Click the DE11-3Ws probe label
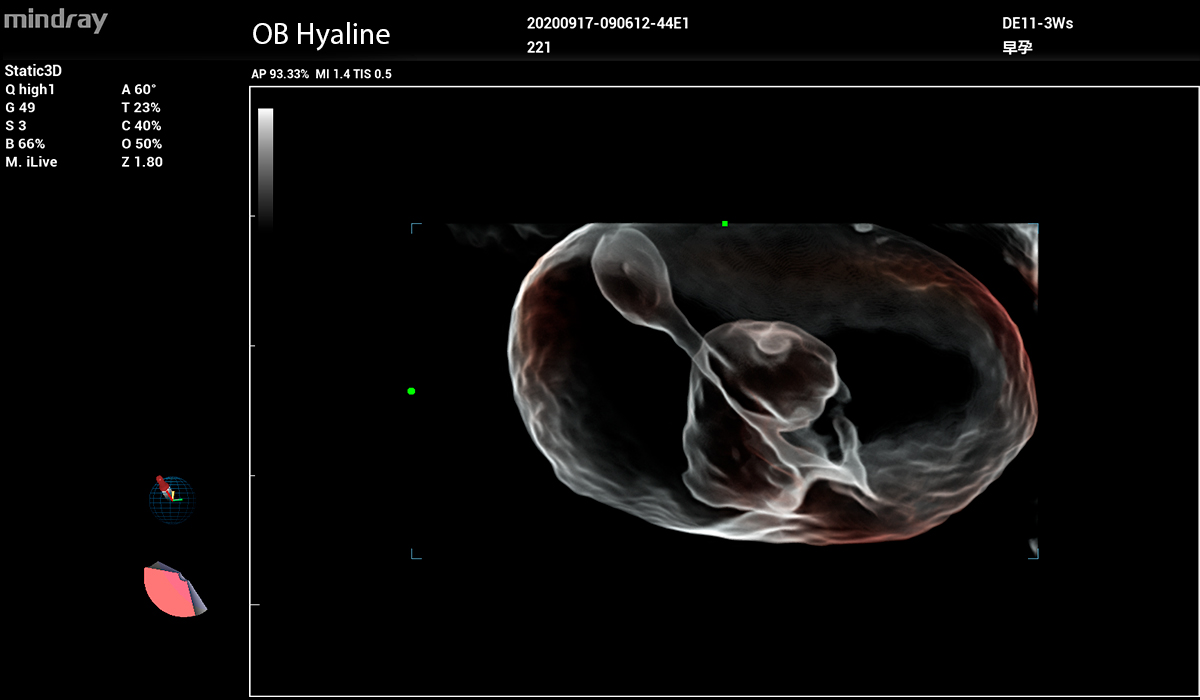 [x=1037, y=23]
